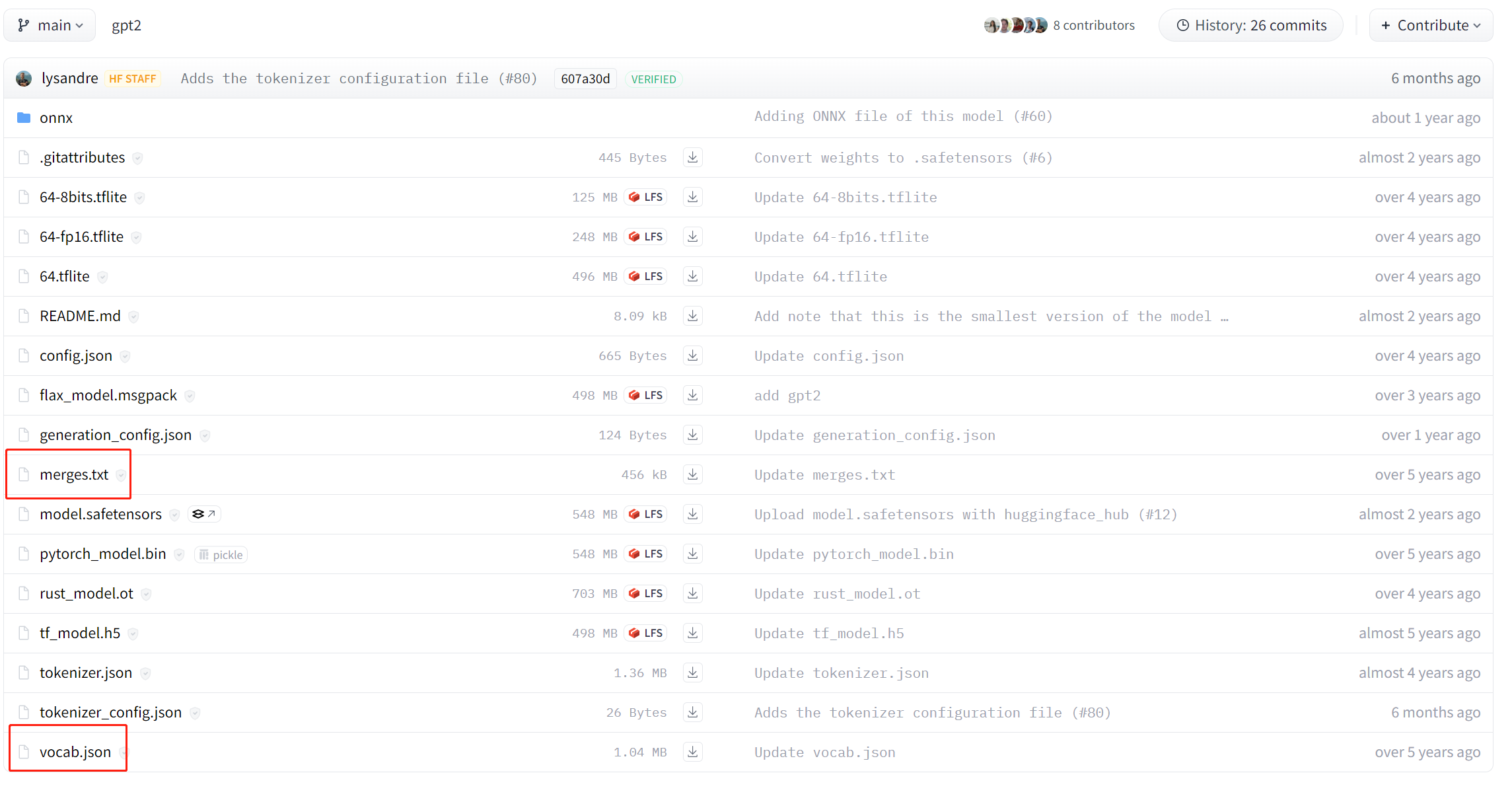Open the main branch dropdown

(50, 25)
